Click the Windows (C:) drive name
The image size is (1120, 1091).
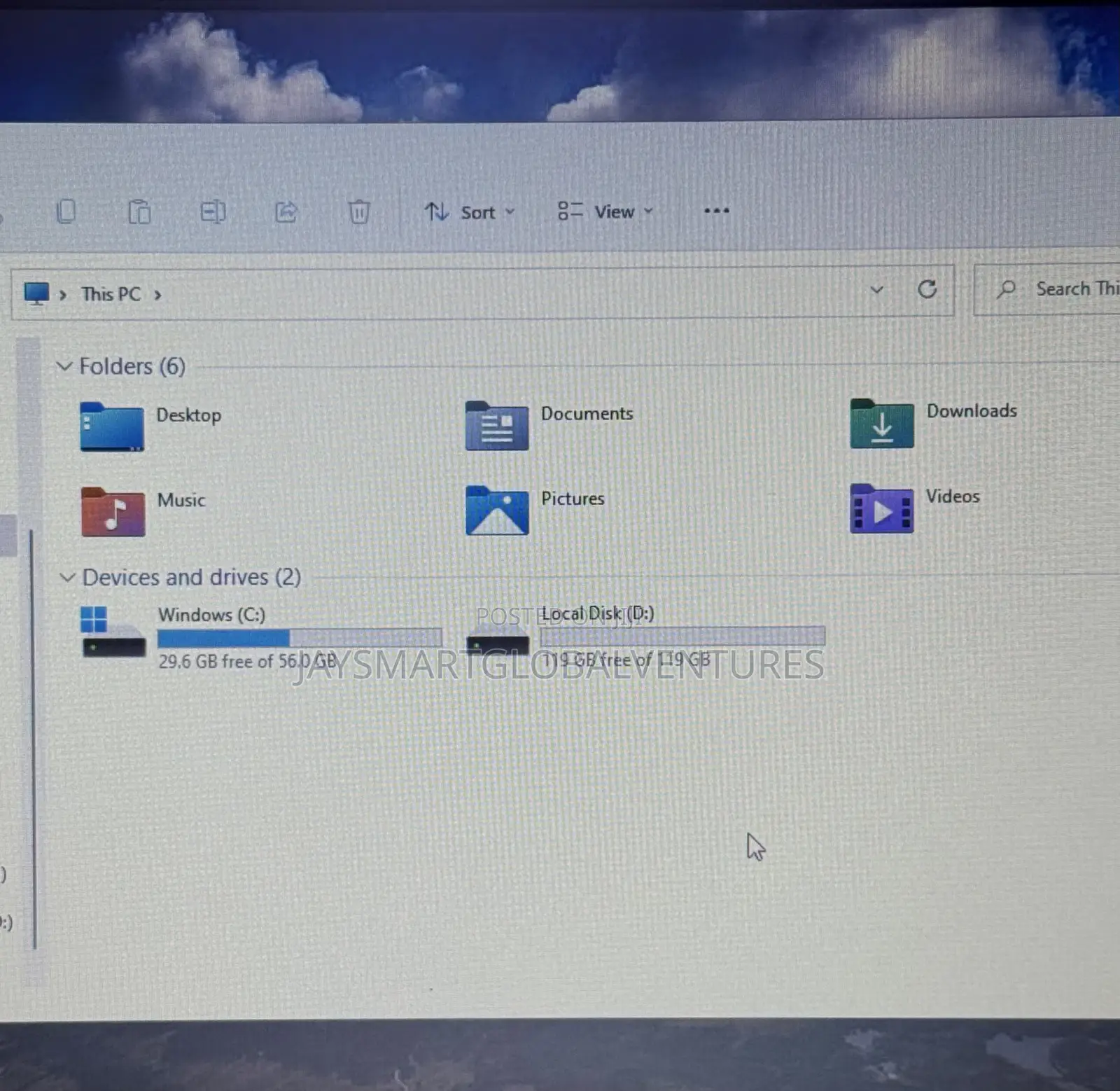point(211,615)
